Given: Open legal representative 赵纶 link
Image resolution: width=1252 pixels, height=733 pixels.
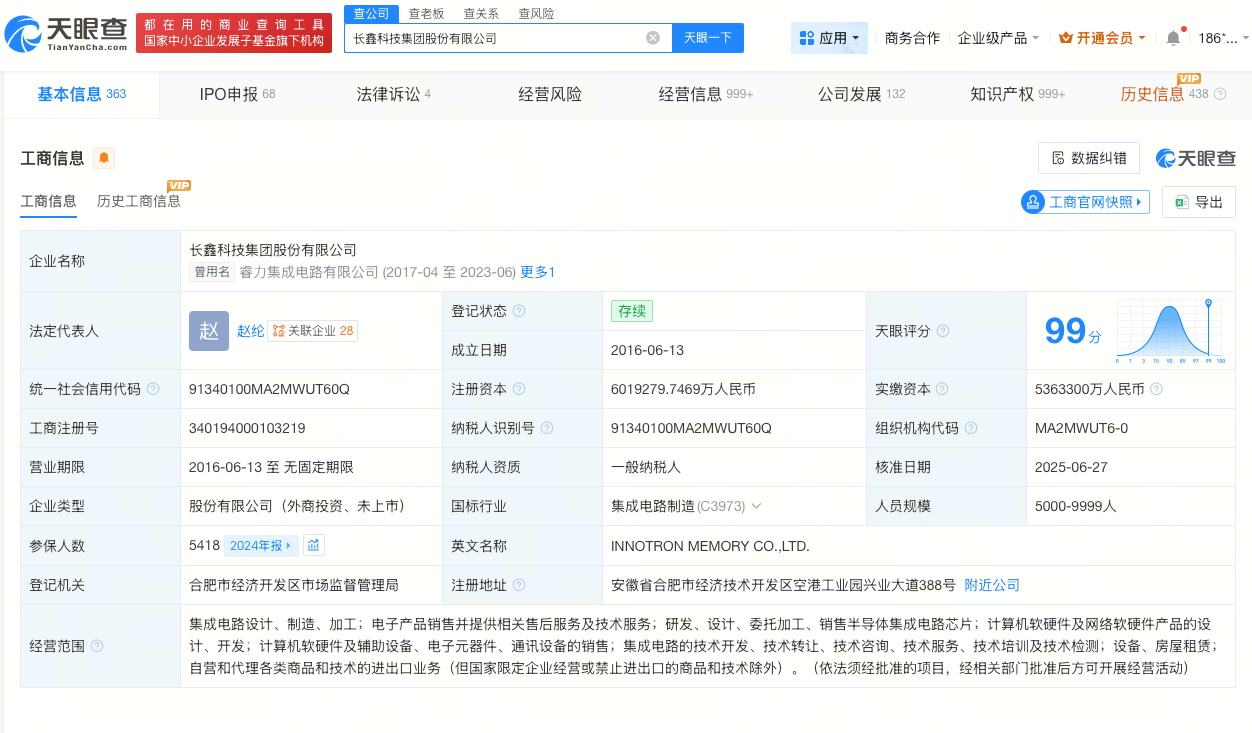Looking at the screenshot, I should tap(251, 331).
